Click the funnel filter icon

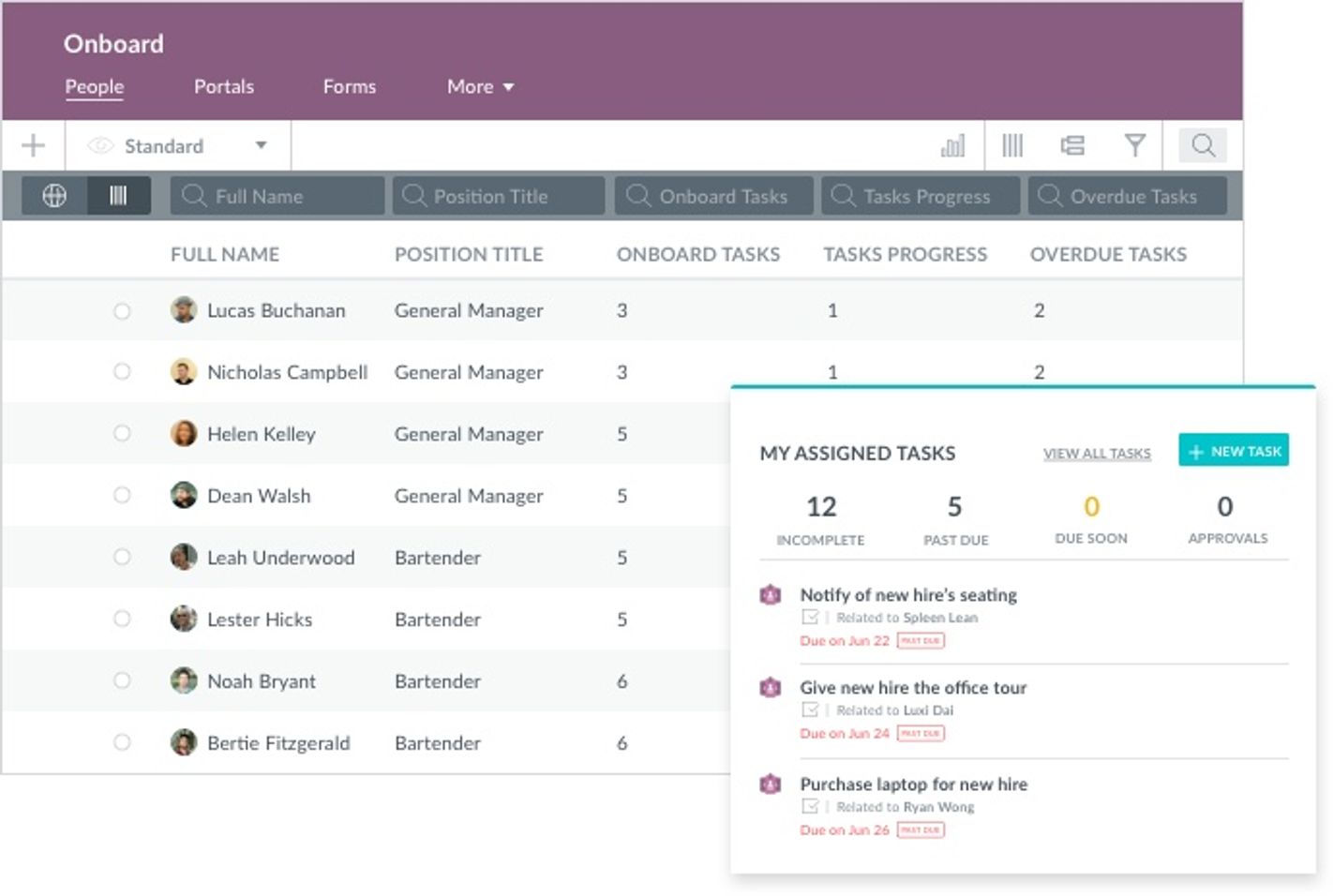point(1134,145)
